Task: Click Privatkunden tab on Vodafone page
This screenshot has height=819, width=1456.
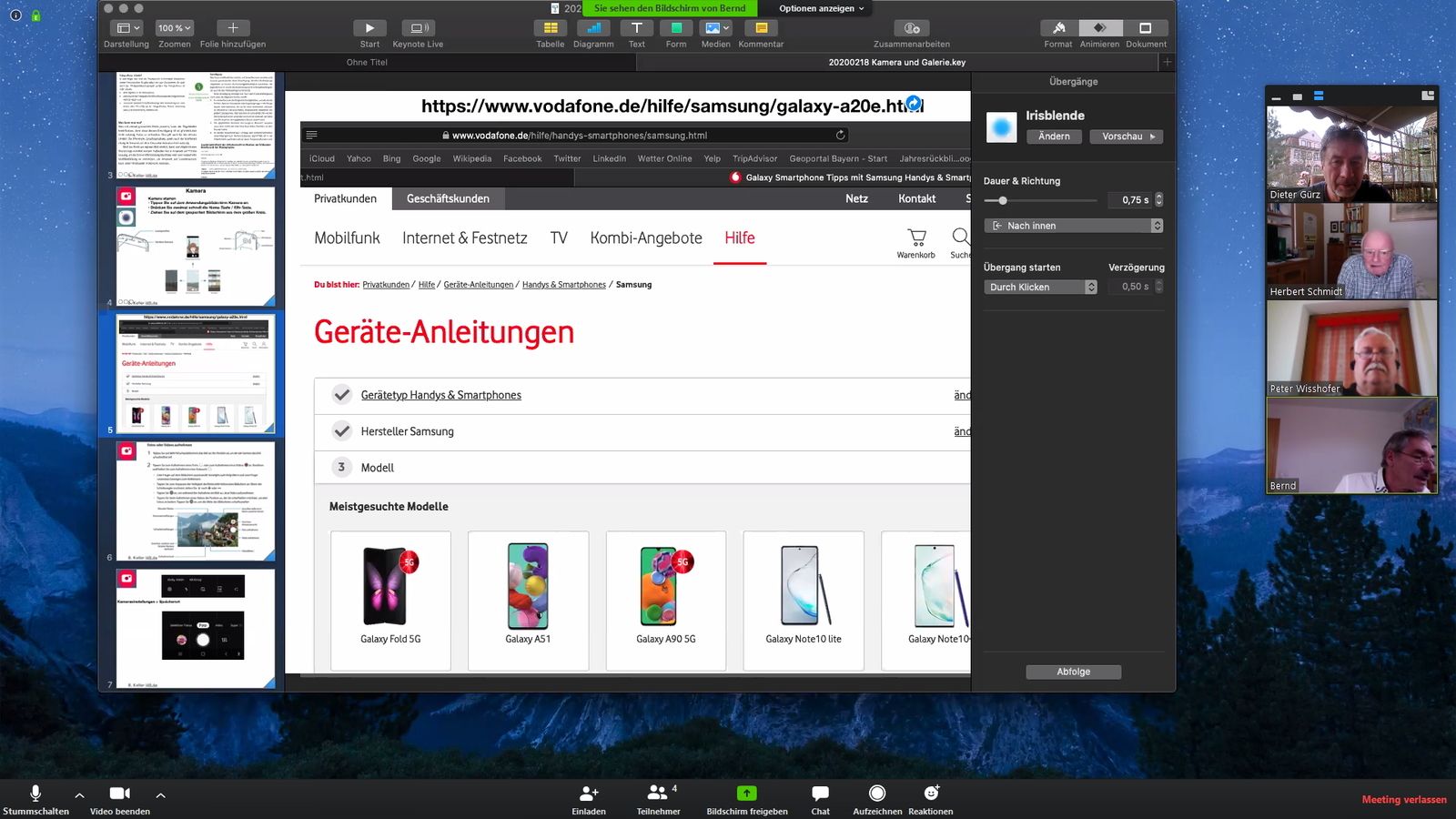Action: pyautogui.click(x=345, y=198)
